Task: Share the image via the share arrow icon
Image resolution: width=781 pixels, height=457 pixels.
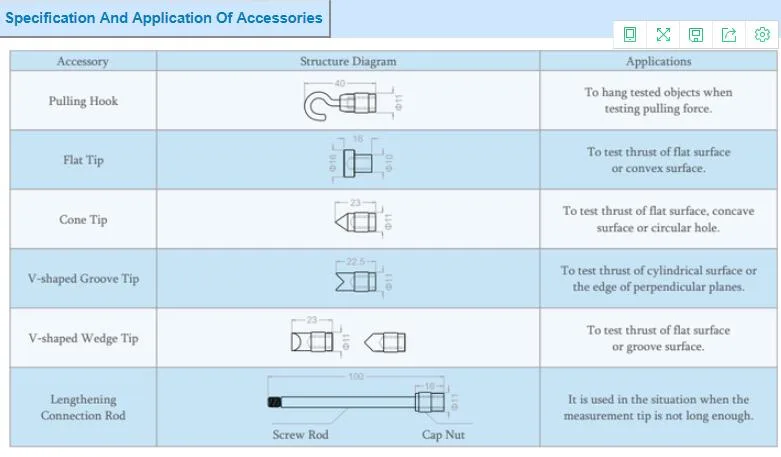Action: coord(729,35)
